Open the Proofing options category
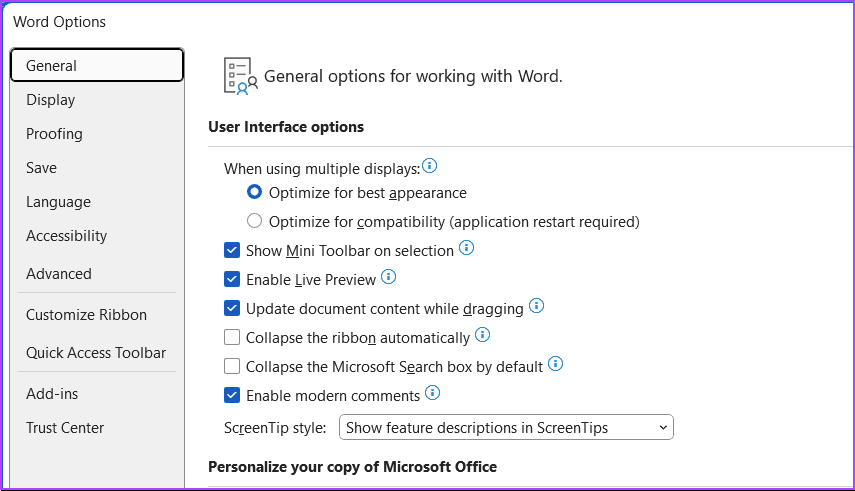Screen dimensions: 855x491 [x=54, y=134]
